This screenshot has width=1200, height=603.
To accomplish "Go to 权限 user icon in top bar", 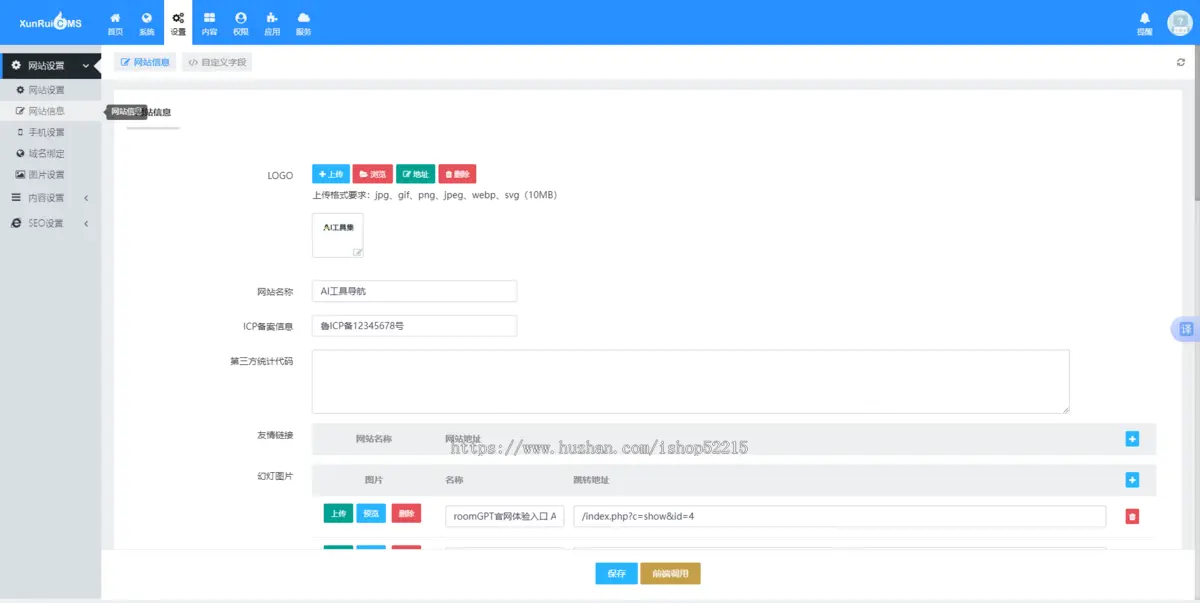I will (x=241, y=23).
